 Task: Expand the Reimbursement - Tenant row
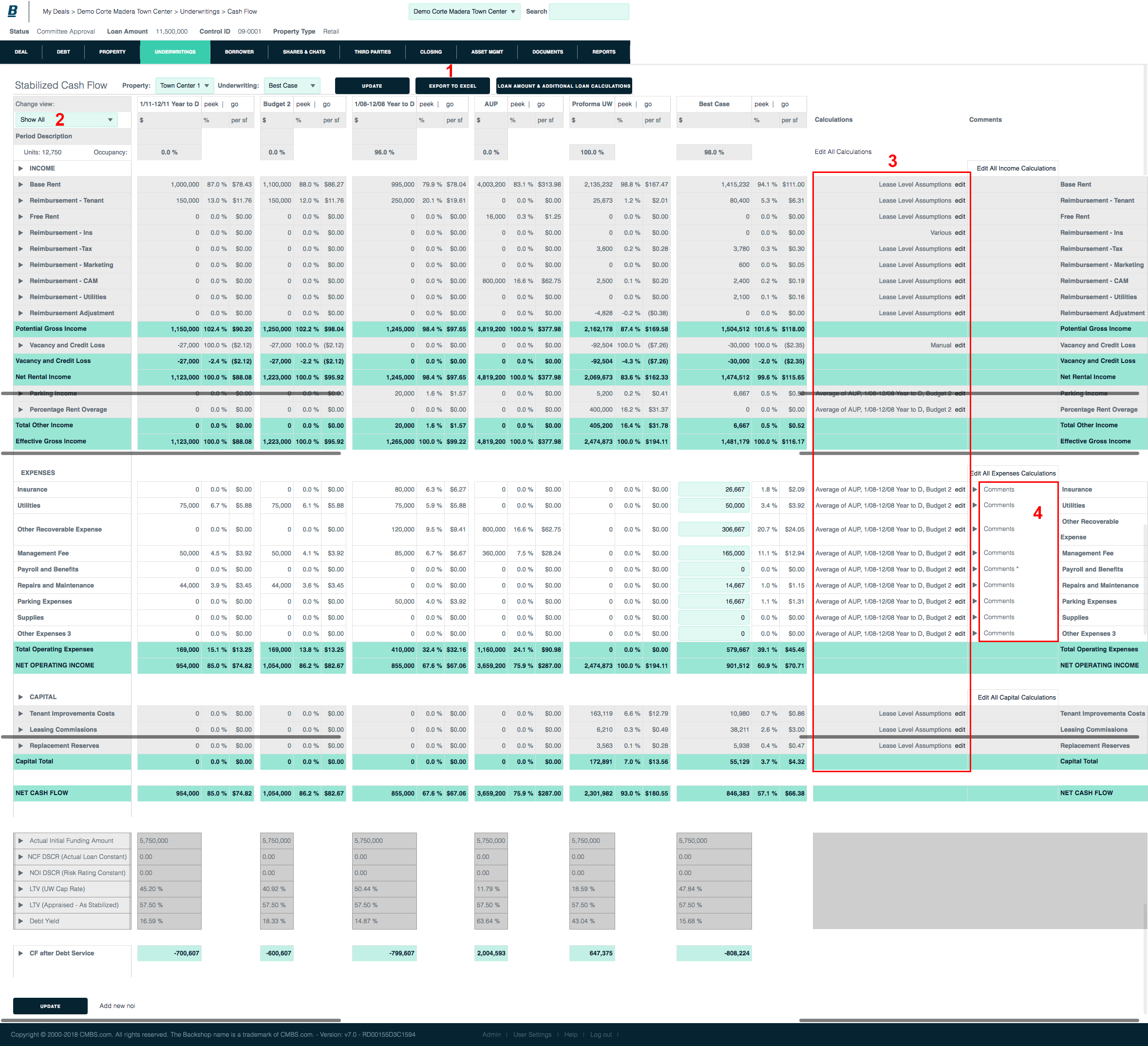coord(20,201)
